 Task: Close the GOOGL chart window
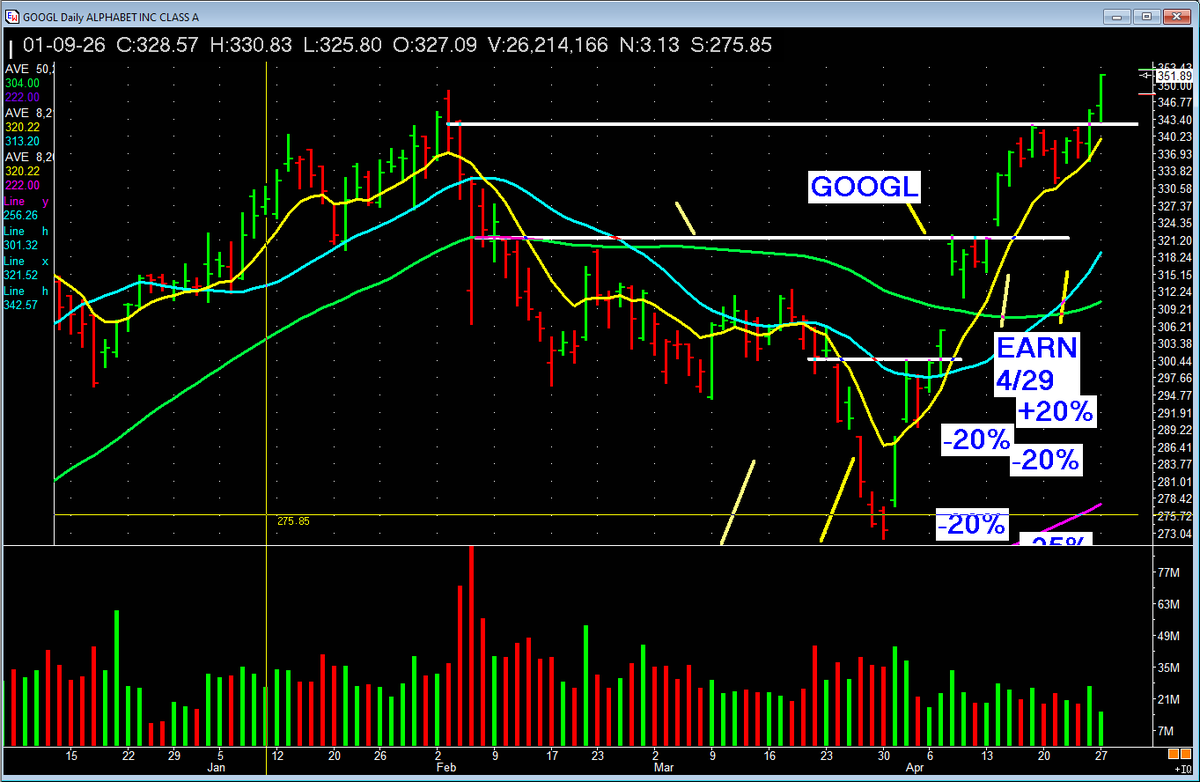(1175, 15)
